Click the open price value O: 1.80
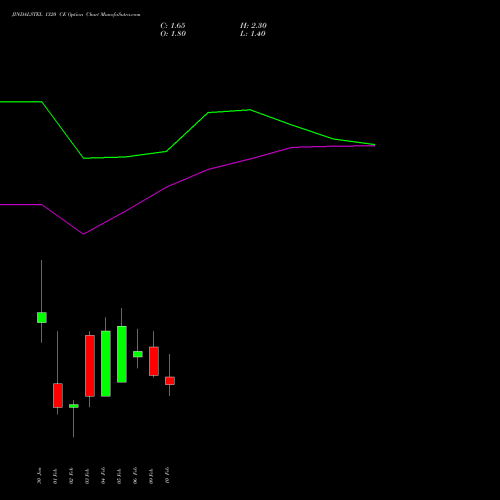This screenshot has width=500, height=500. coord(173,34)
